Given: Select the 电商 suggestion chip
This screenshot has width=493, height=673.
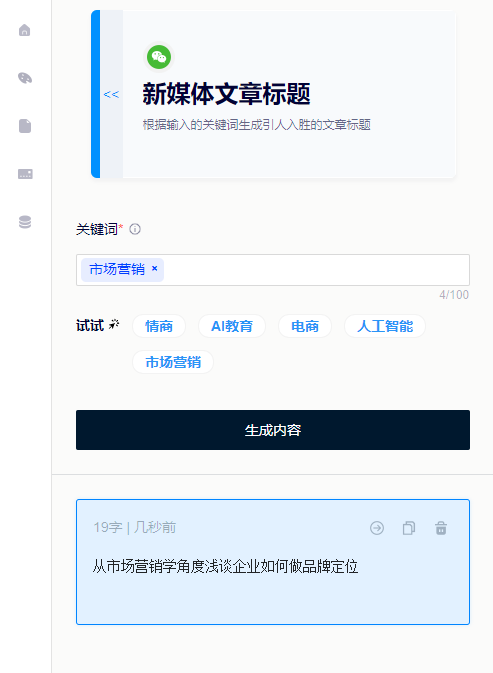Looking at the screenshot, I should point(305,326).
